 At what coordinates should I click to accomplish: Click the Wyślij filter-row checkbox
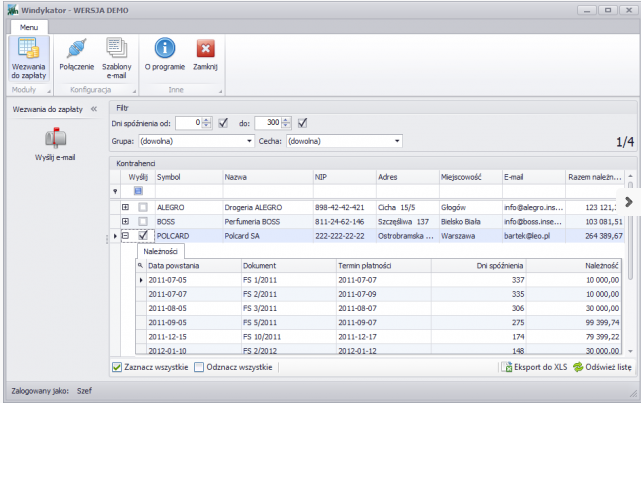(x=138, y=191)
